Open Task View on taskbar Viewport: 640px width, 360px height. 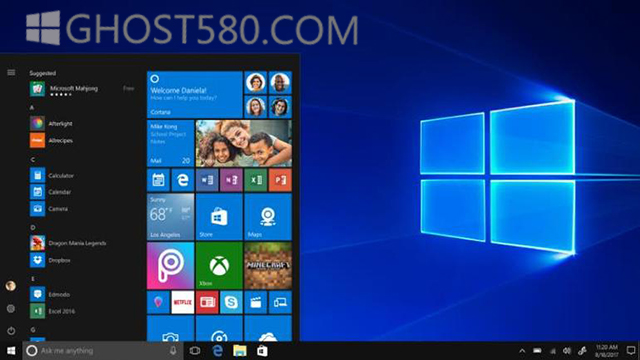coord(195,351)
